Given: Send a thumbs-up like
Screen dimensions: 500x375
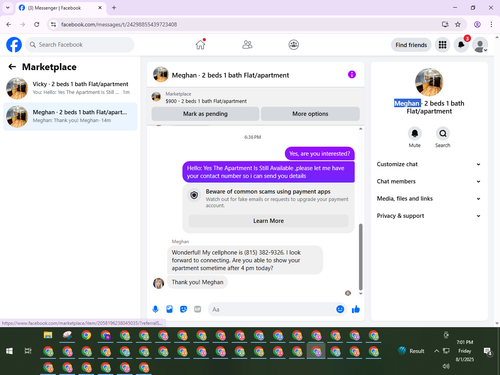Looking at the screenshot, I should pos(356,309).
